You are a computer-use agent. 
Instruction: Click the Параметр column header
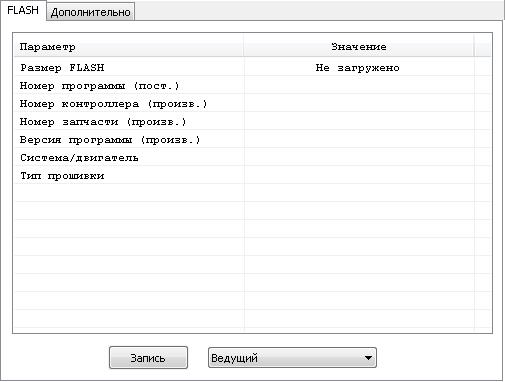[129, 47]
